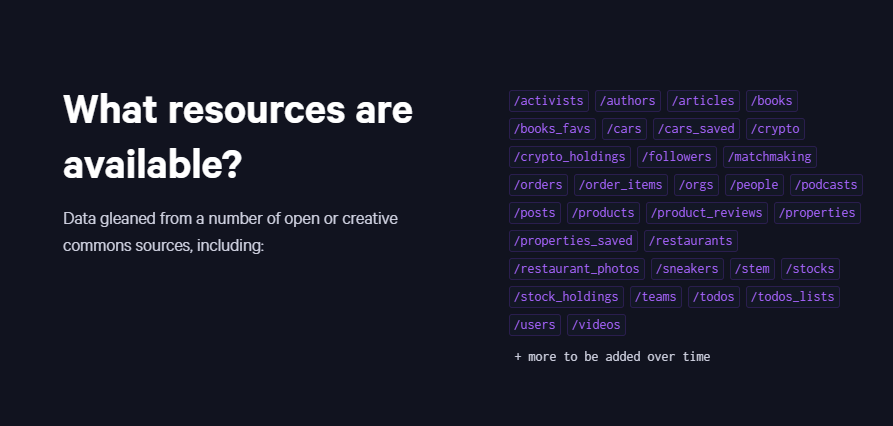Open the /posts resource tag
Viewport: 893px width, 426px height.
[x=535, y=212]
